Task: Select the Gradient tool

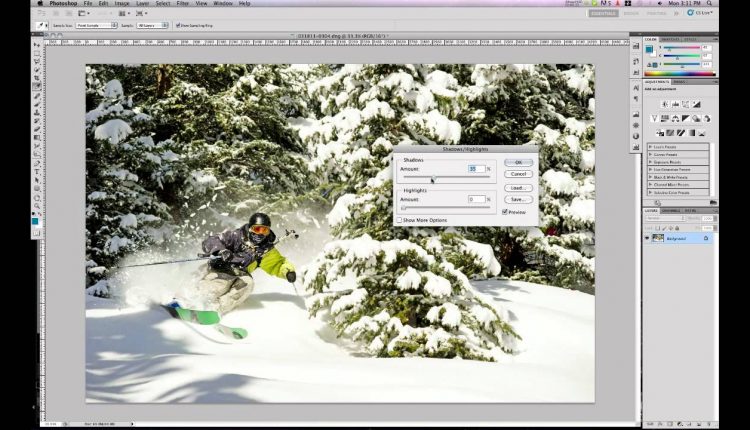Action: click(x=37, y=137)
